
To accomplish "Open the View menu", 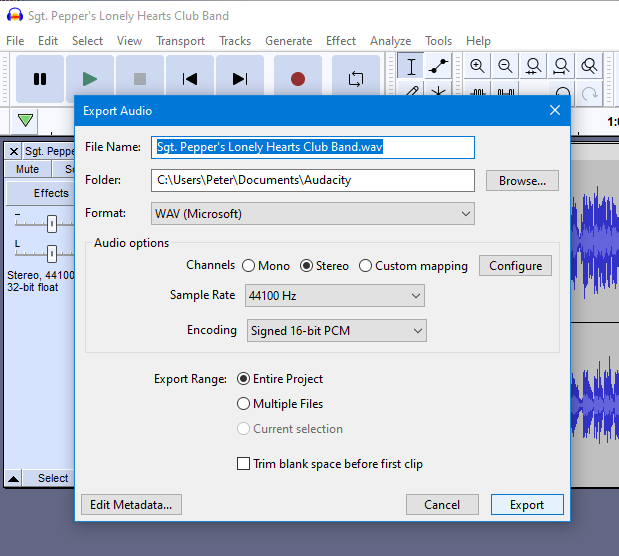I will click(x=129, y=41).
